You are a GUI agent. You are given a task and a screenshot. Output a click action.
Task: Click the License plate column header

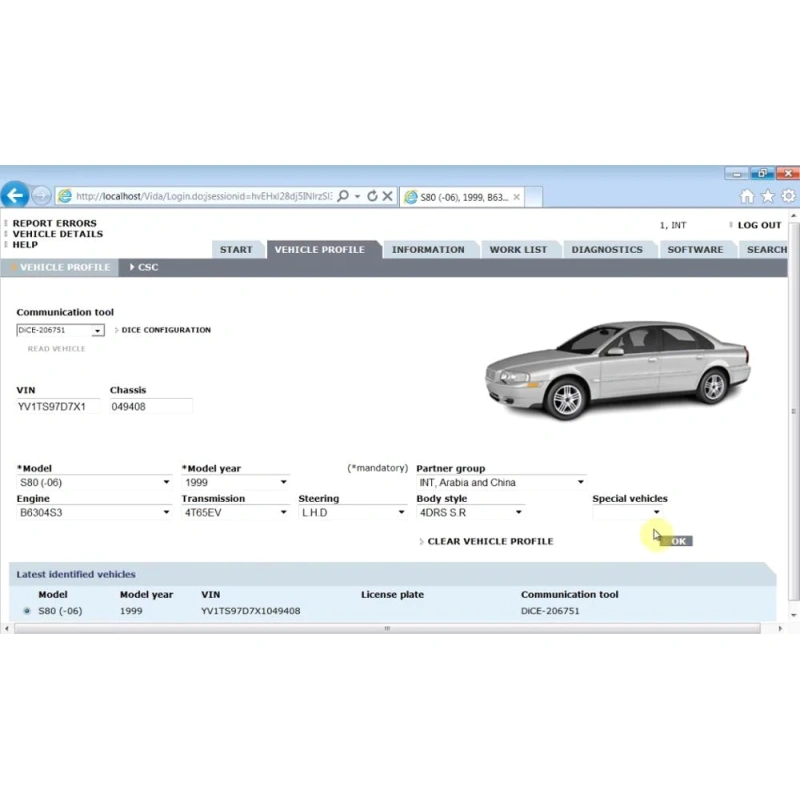click(x=392, y=595)
